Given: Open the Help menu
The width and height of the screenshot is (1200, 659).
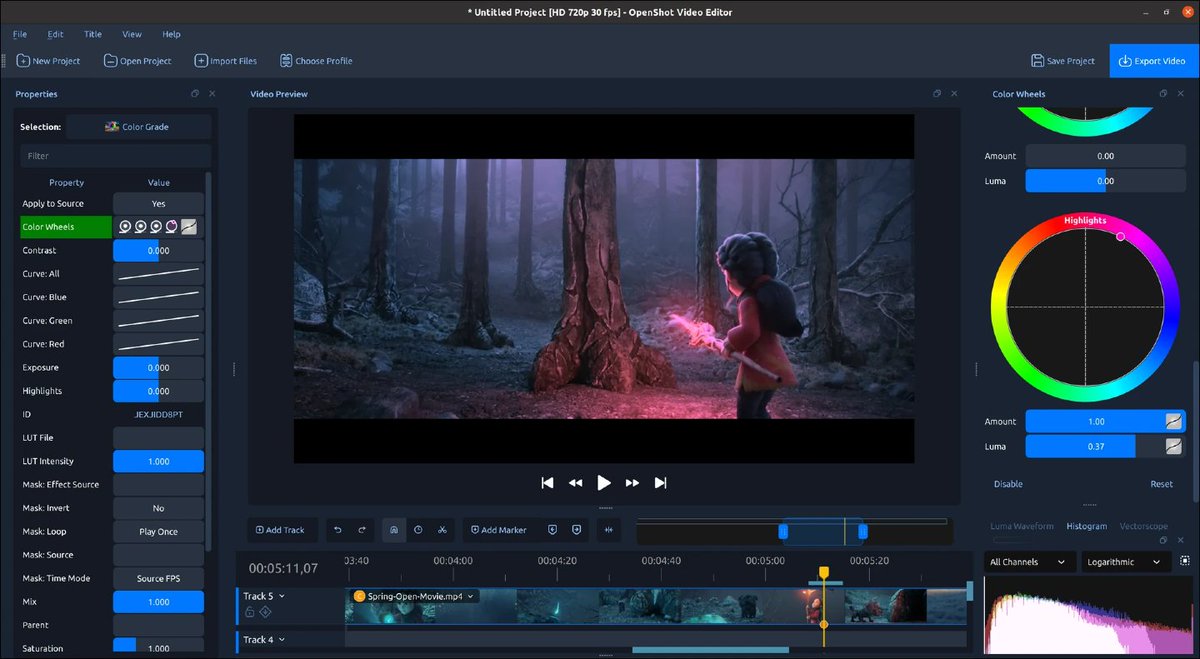Looking at the screenshot, I should coord(172,34).
